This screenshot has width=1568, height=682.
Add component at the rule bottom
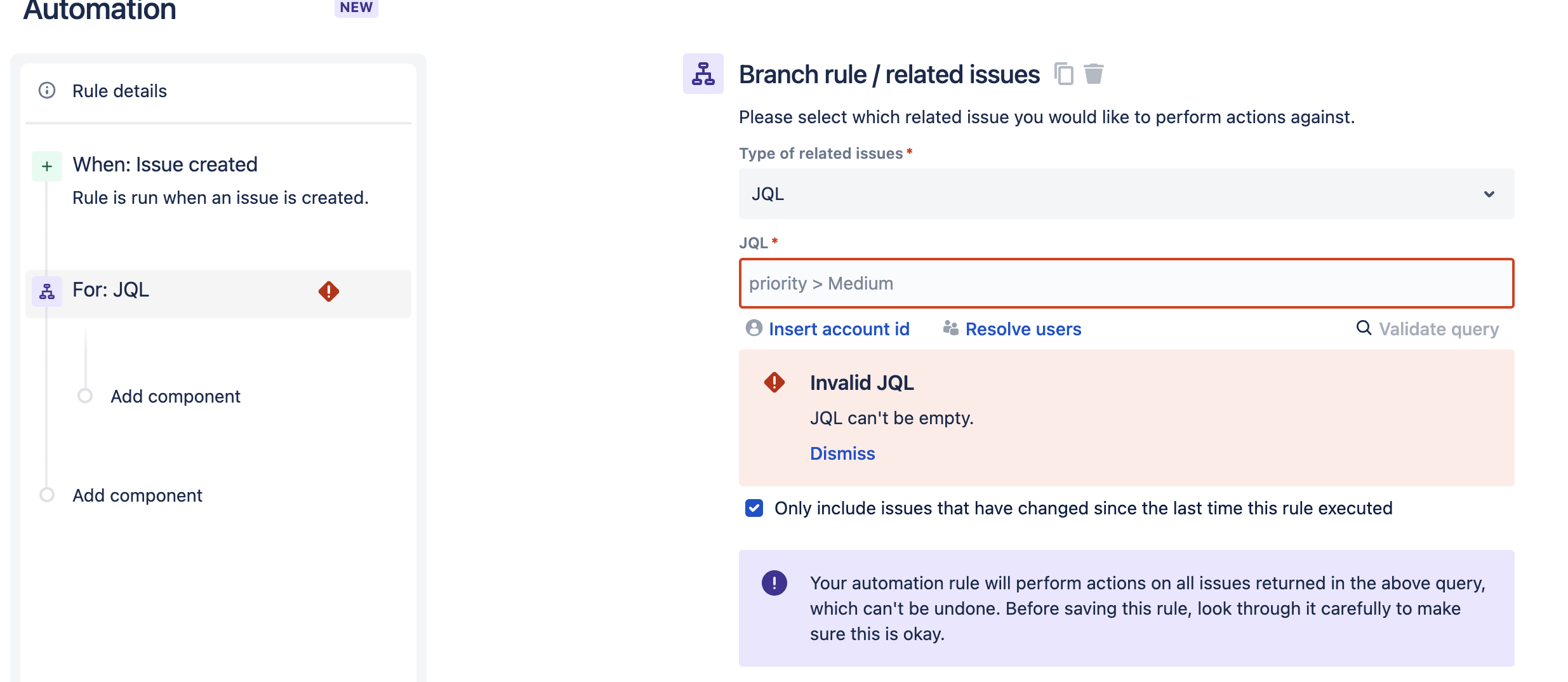pyautogui.click(x=137, y=495)
